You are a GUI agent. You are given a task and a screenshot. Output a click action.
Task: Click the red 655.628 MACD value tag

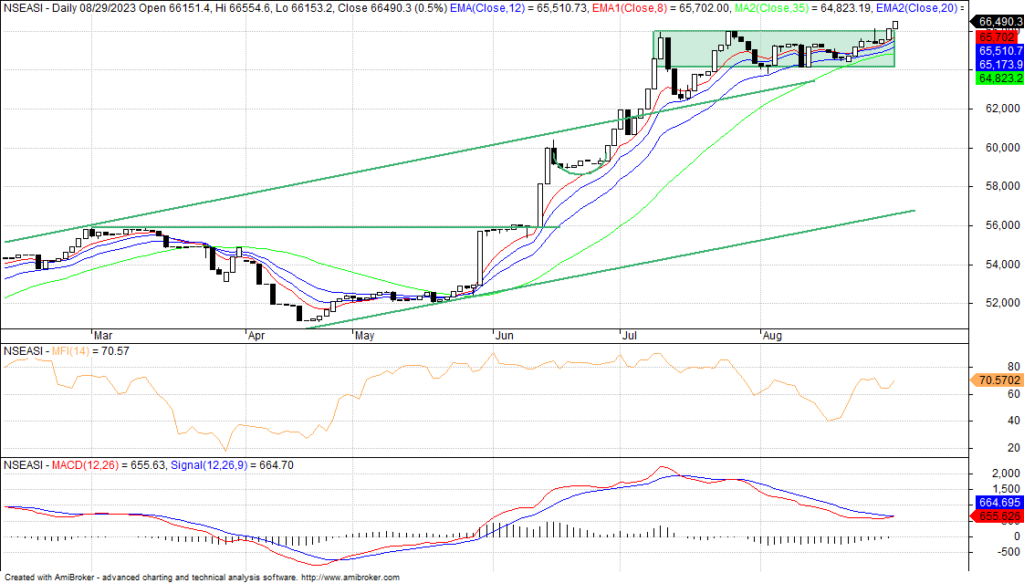994,516
